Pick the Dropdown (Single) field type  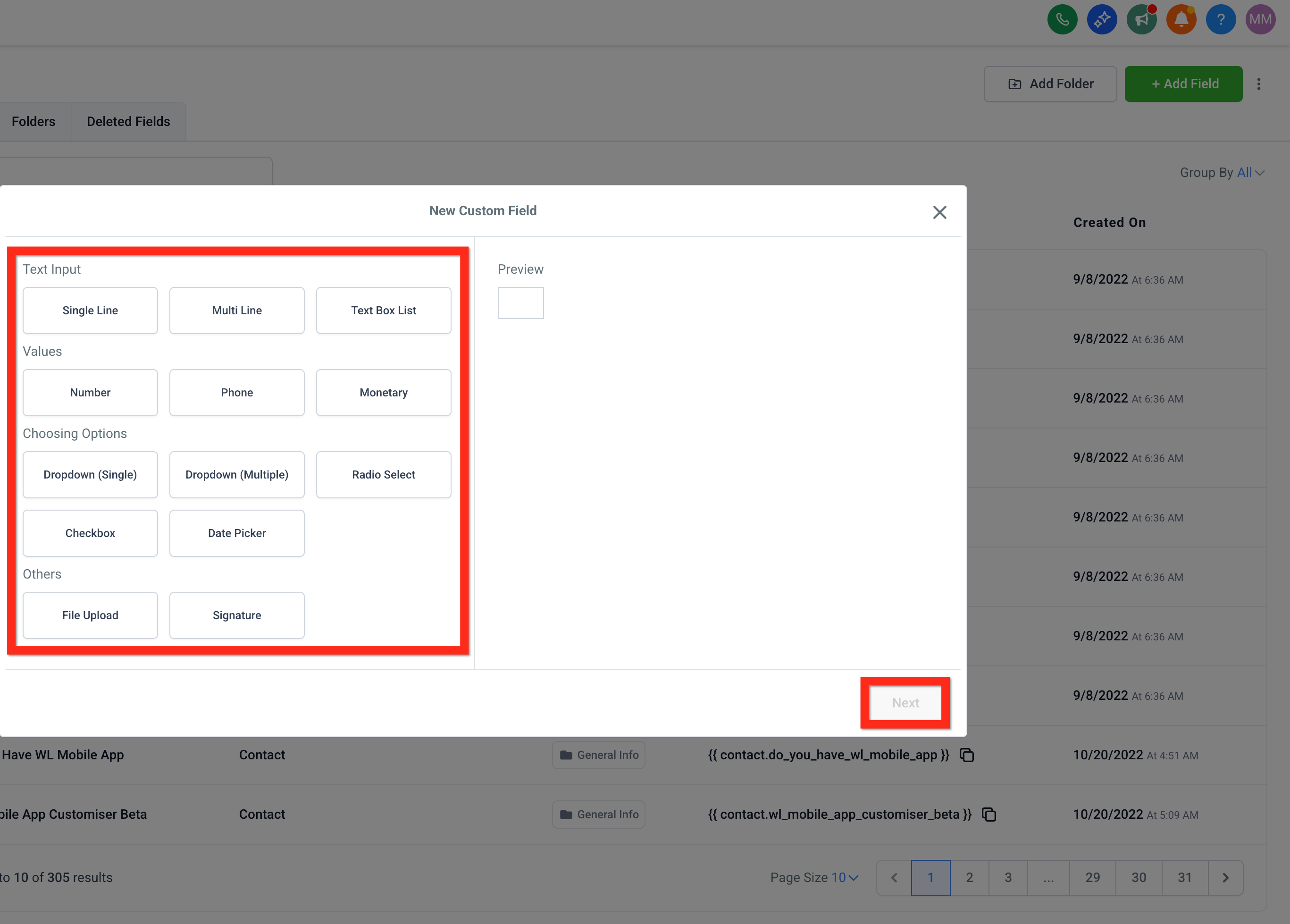[x=91, y=475]
